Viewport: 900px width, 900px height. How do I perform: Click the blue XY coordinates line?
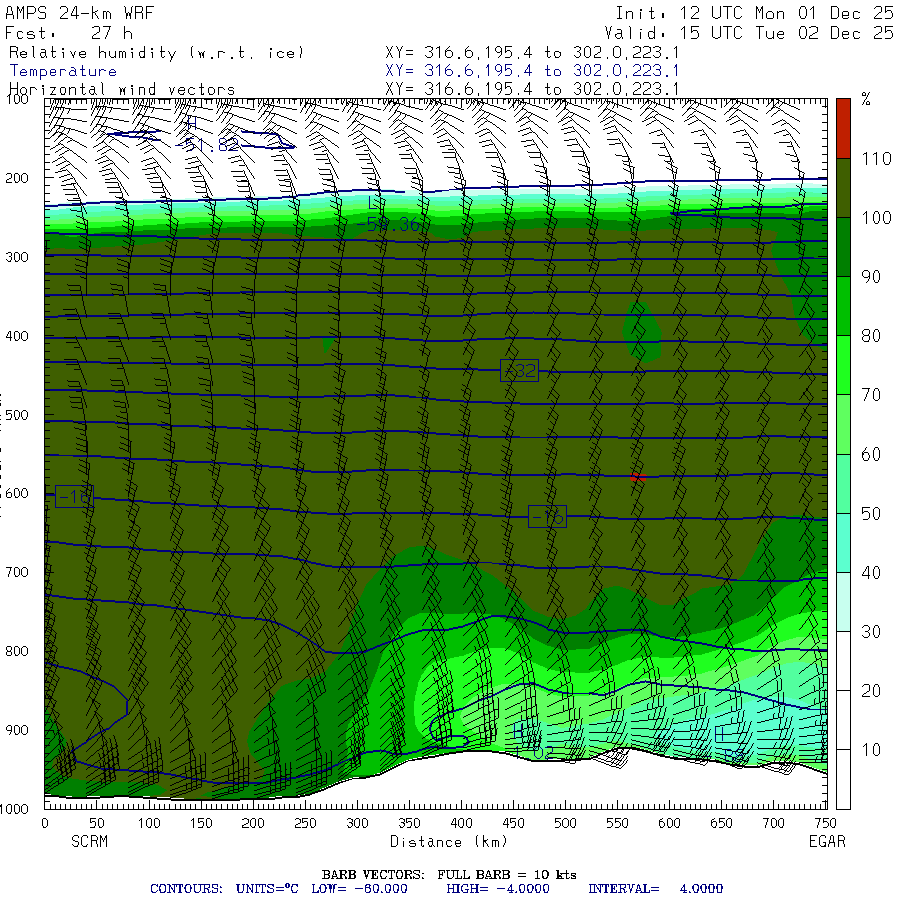532,71
